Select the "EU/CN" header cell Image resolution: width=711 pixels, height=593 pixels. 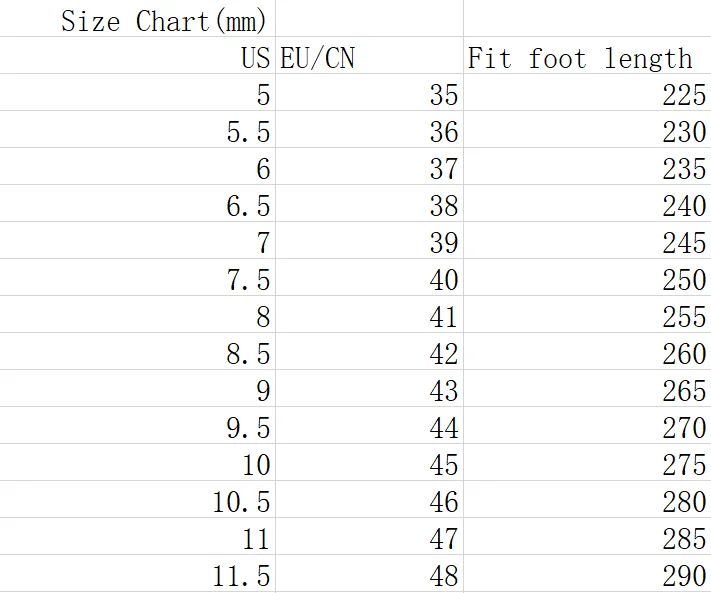(317, 58)
